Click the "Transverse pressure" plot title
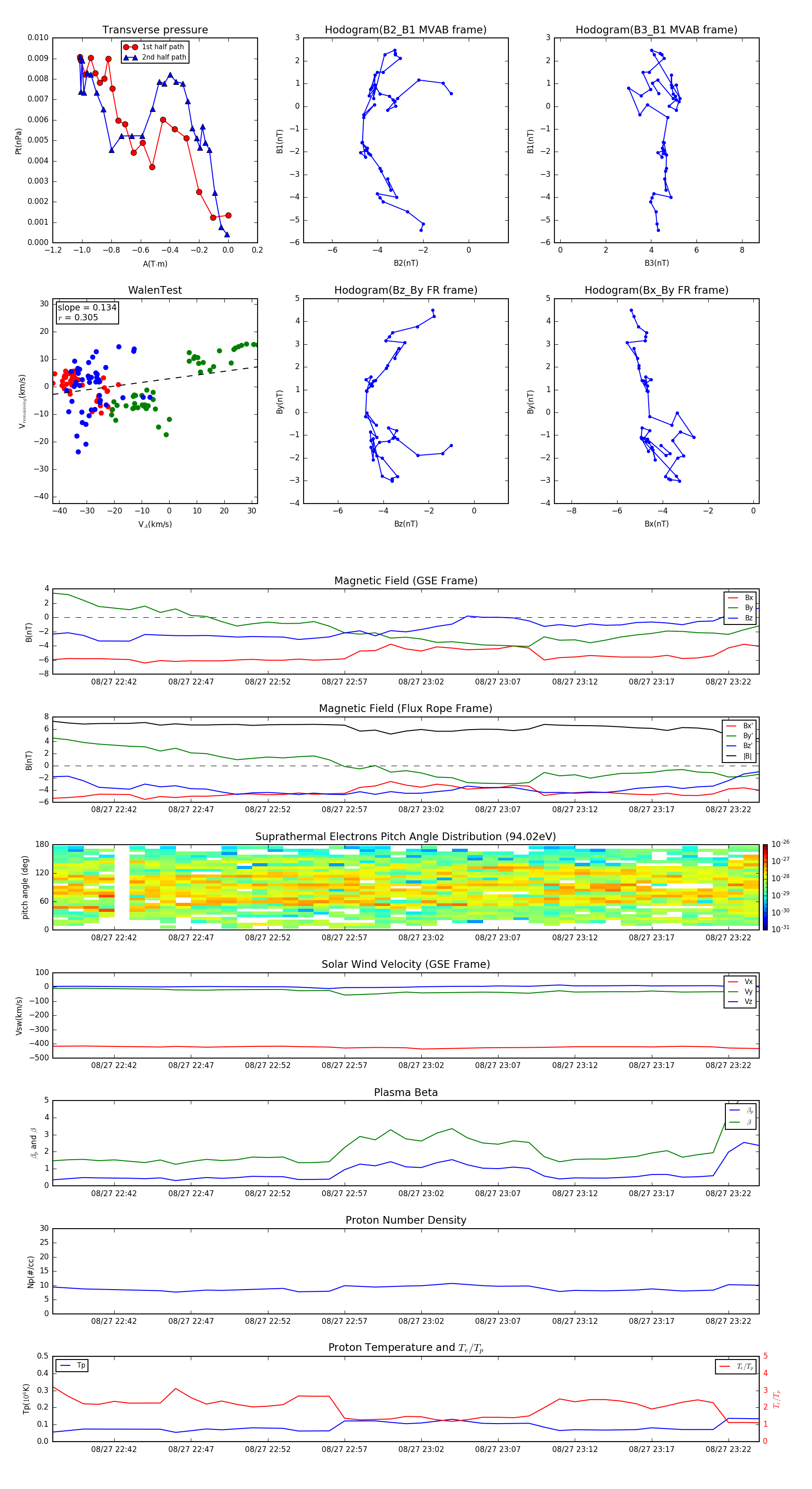Screen dimensions: 812x1489 [x=155, y=30]
